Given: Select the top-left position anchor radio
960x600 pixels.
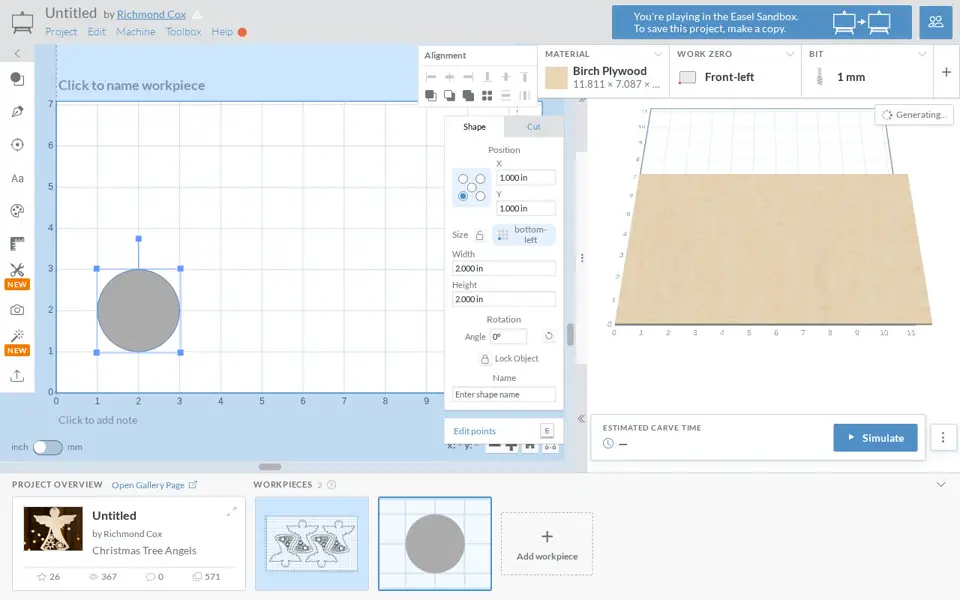Looking at the screenshot, I should (463, 179).
